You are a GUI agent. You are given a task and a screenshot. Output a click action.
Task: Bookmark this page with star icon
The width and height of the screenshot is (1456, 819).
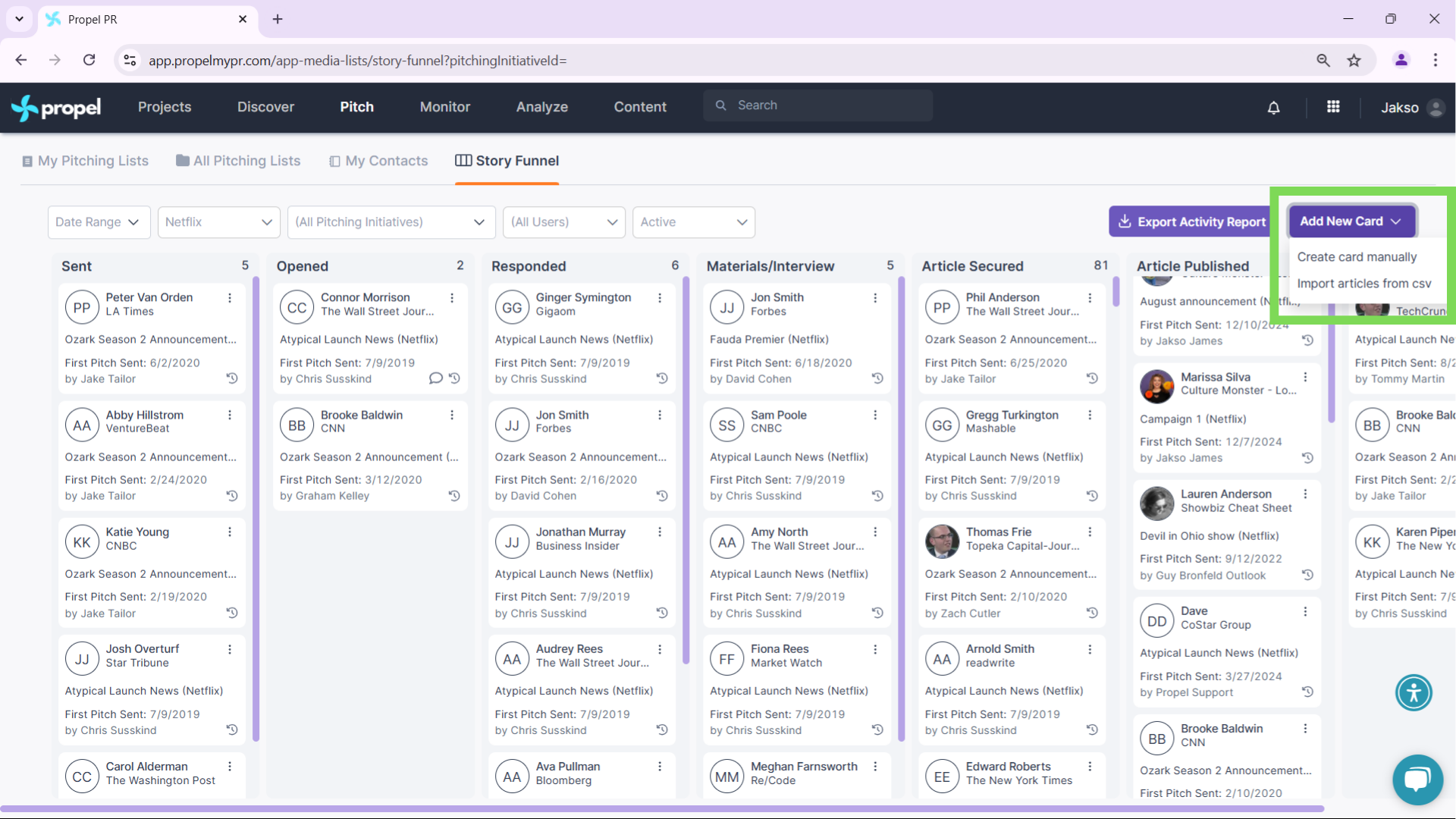coord(1354,60)
